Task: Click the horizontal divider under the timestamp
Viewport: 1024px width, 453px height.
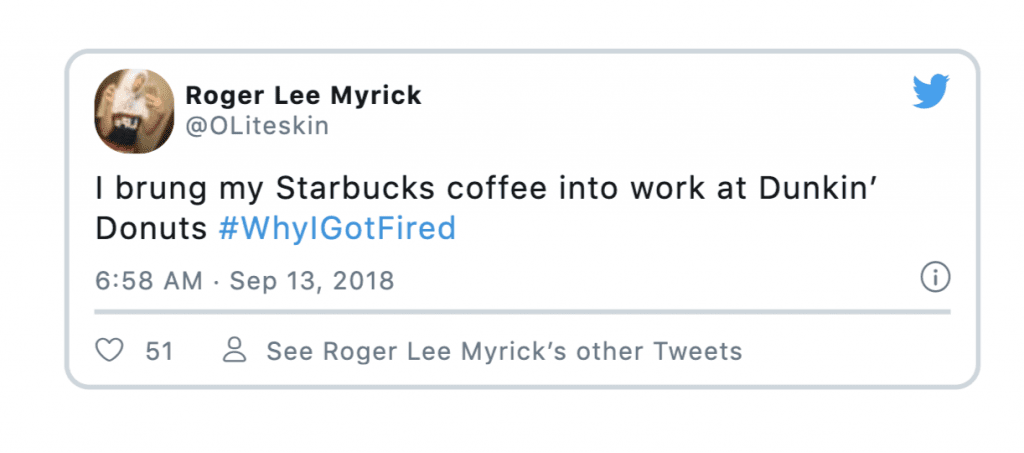Action: coord(522,312)
